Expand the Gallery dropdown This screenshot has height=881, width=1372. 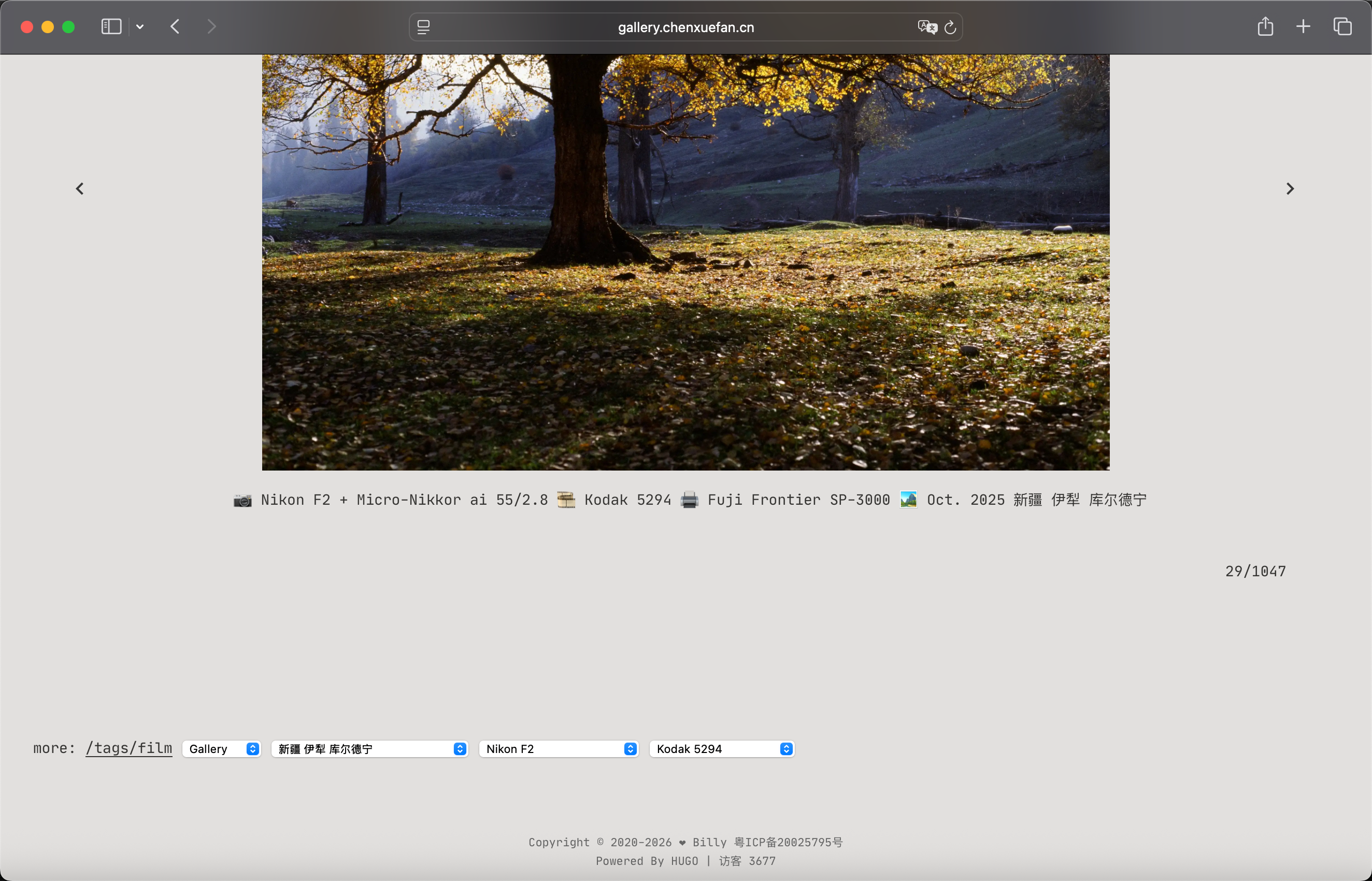pos(222,749)
